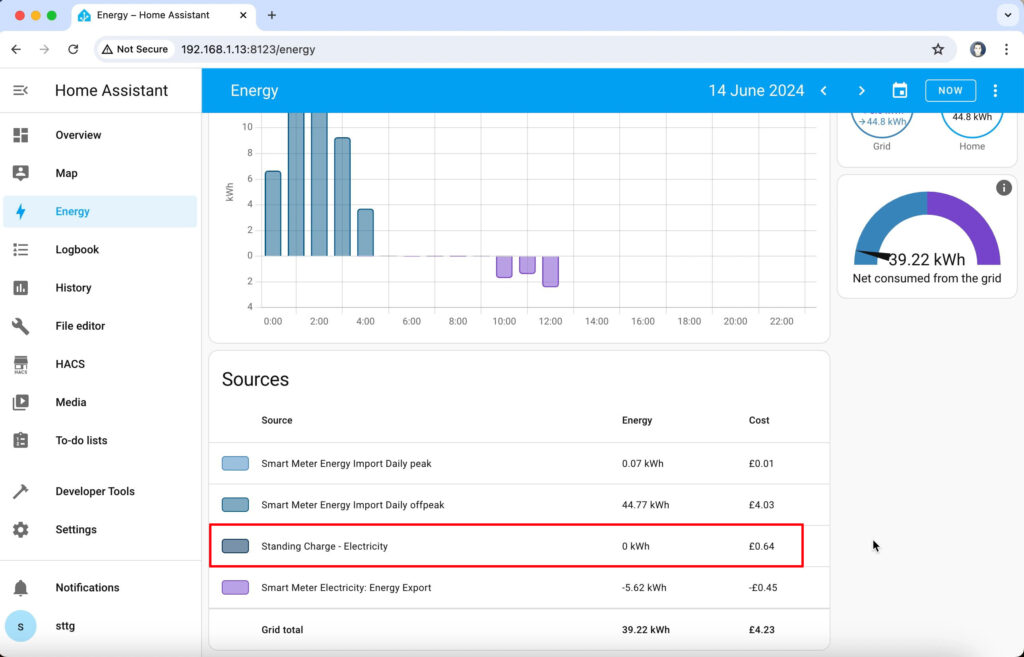Bookmark this page with the star icon

point(938,49)
